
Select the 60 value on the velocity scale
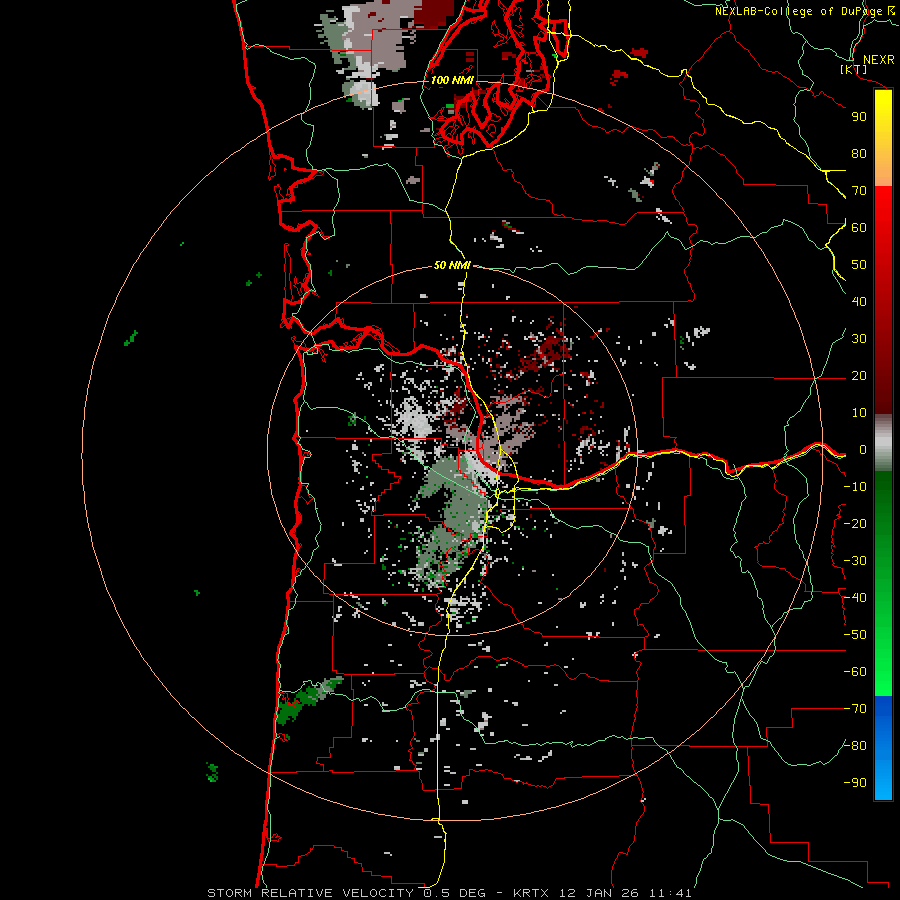(859, 228)
